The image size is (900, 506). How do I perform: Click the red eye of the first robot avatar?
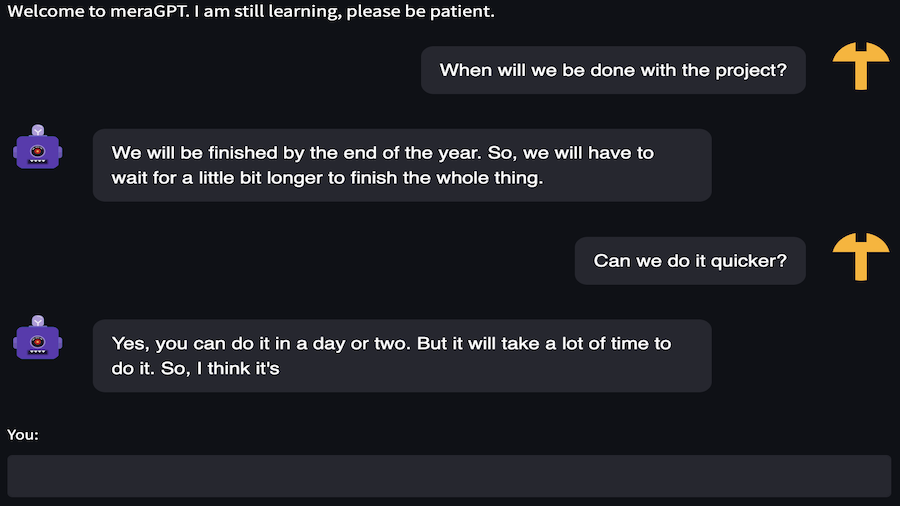pos(38,151)
